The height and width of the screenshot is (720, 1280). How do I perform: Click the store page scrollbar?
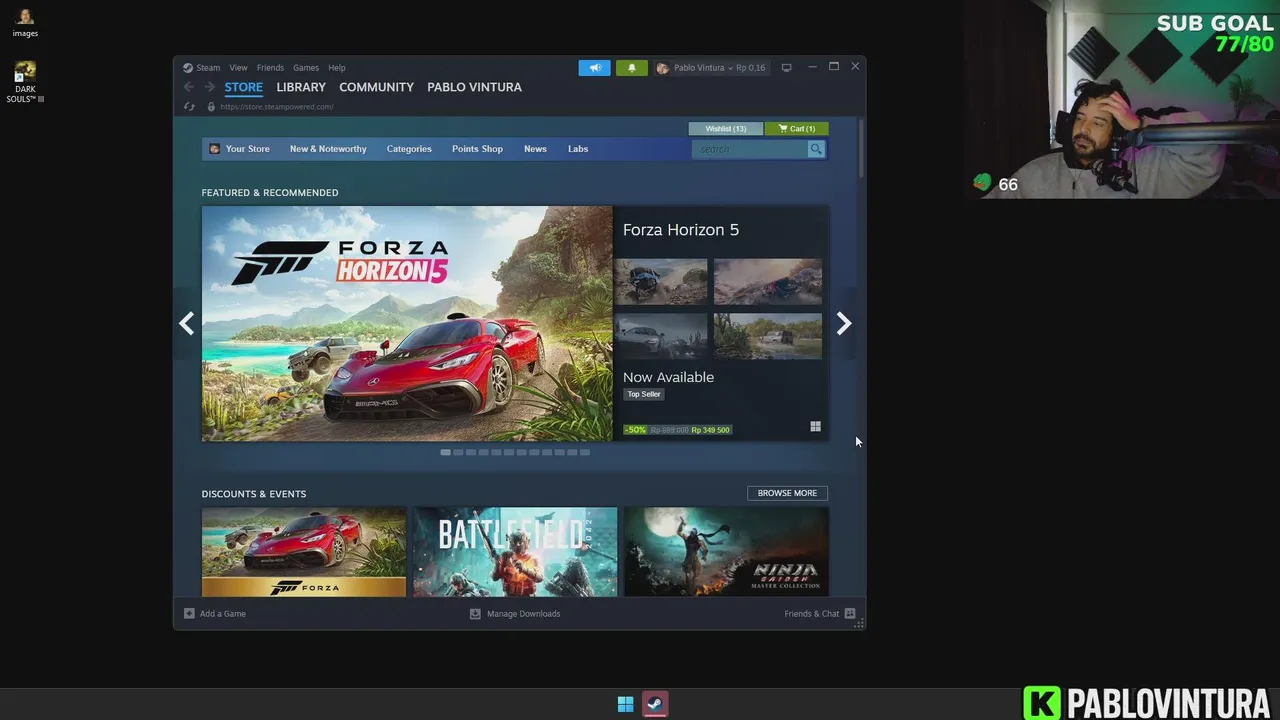click(860, 150)
